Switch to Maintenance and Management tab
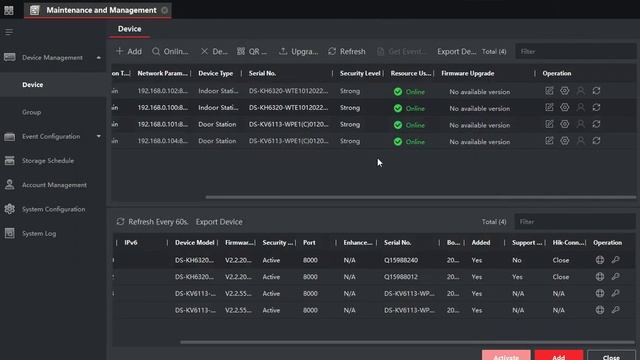This screenshot has width=640, height=360. [98, 10]
